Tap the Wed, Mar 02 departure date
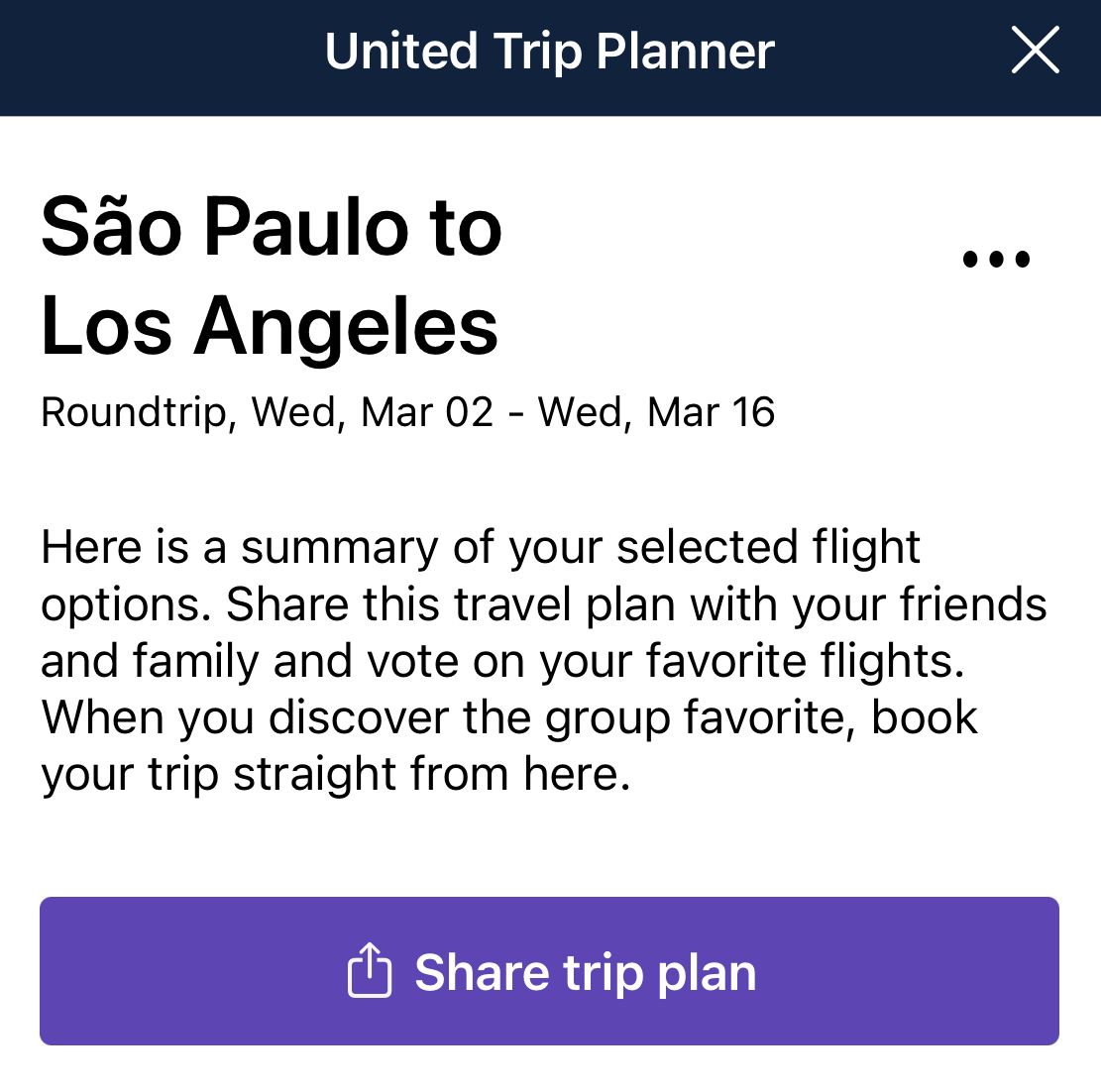The width and height of the screenshot is (1101, 1092). tap(373, 411)
